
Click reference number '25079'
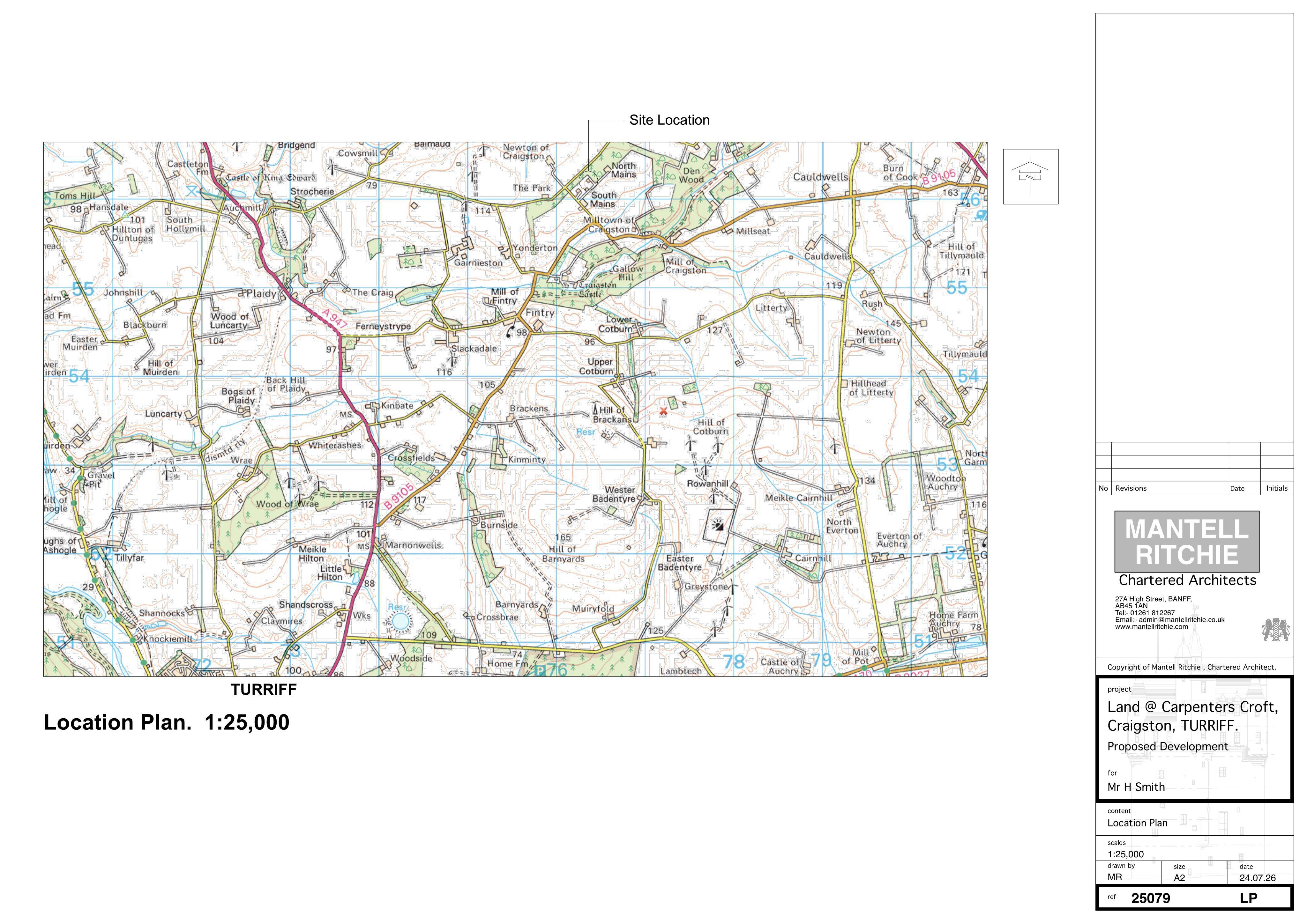[1150, 898]
